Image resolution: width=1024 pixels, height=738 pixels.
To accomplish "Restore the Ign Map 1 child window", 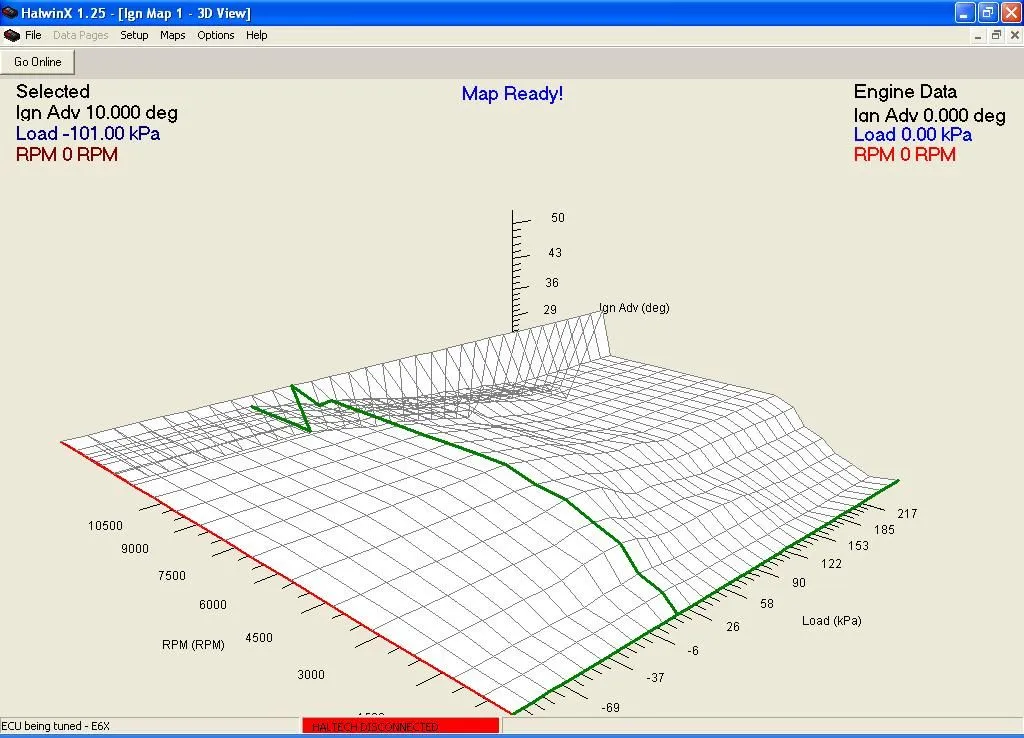I will click(x=995, y=35).
